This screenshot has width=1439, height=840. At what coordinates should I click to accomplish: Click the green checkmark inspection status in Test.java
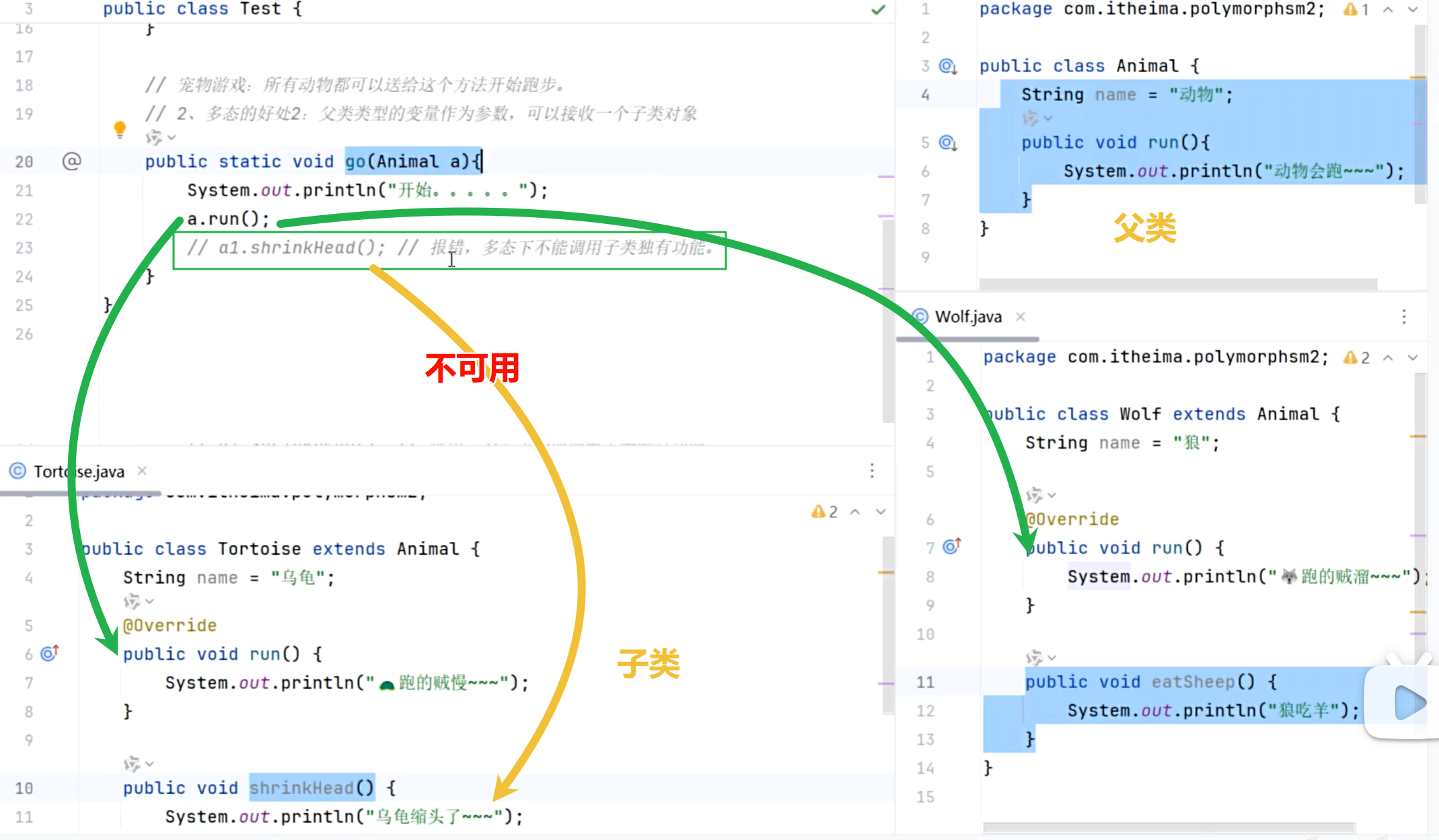pyautogui.click(x=878, y=10)
